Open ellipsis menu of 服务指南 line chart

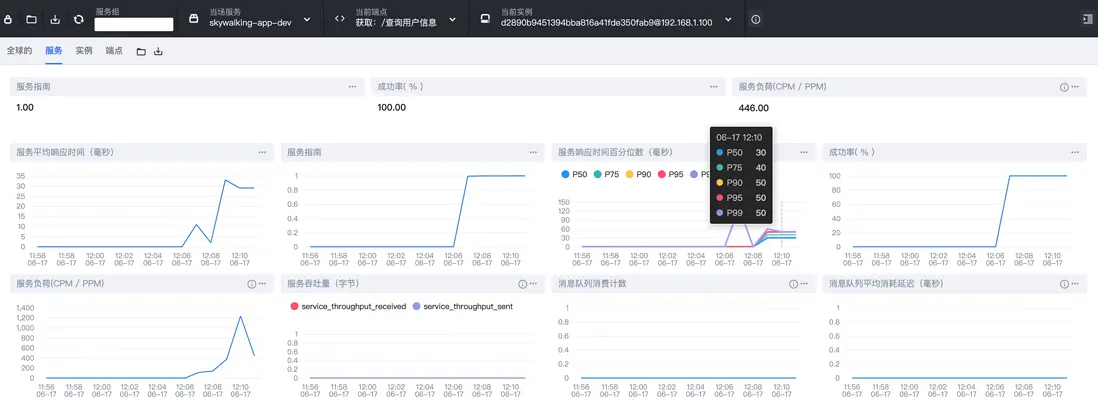(533, 152)
